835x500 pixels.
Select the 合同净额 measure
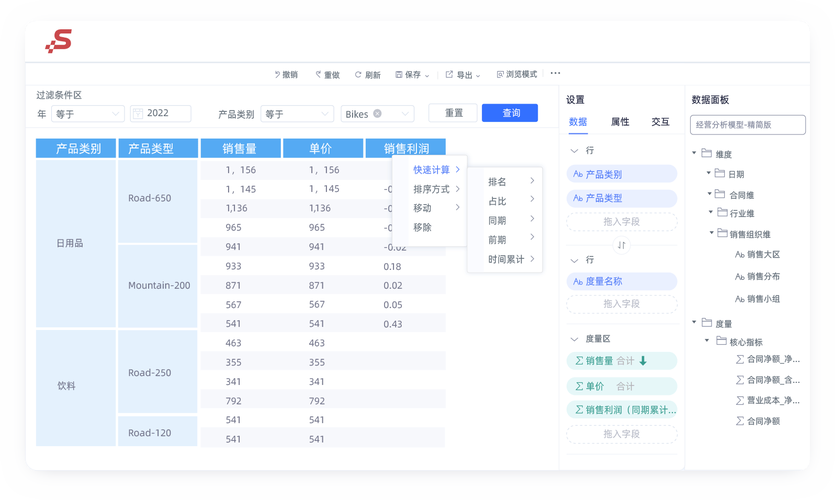(x=758, y=421)
